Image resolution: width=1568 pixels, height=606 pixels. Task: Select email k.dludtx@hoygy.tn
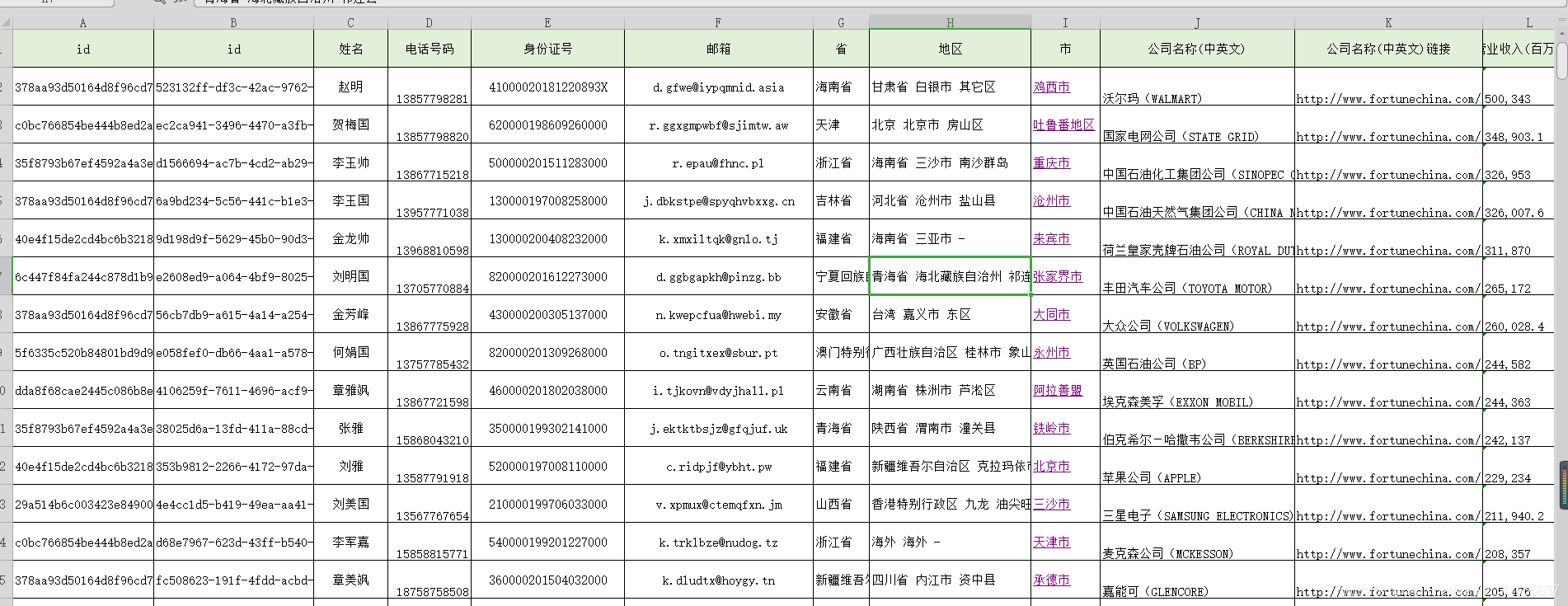(718, 580)
